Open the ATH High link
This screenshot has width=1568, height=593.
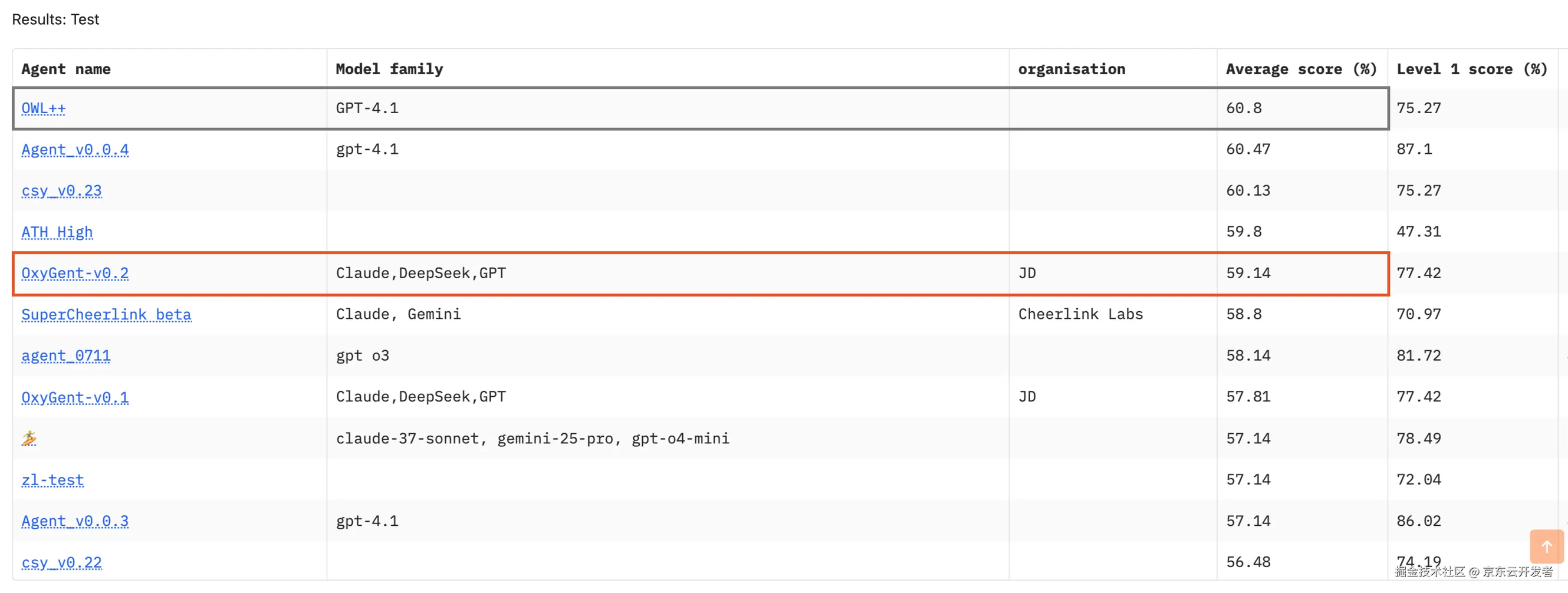point(57,232)
